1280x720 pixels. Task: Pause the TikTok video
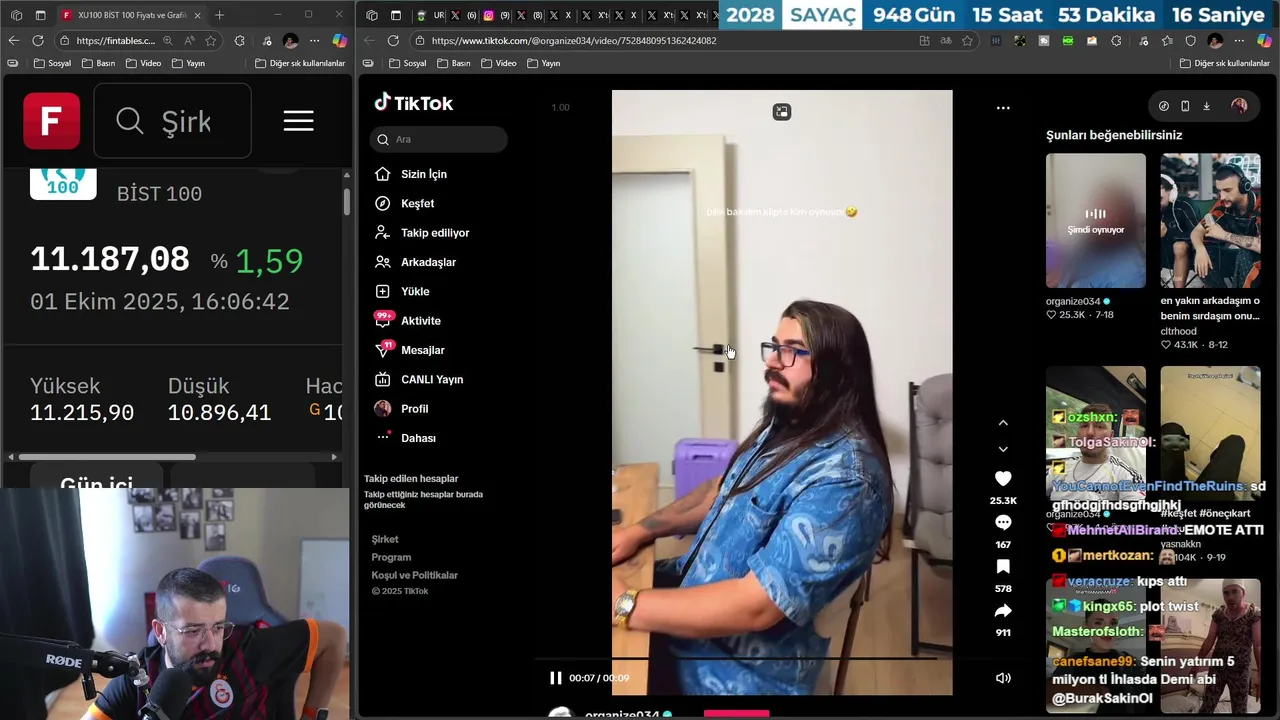[555, 678]
